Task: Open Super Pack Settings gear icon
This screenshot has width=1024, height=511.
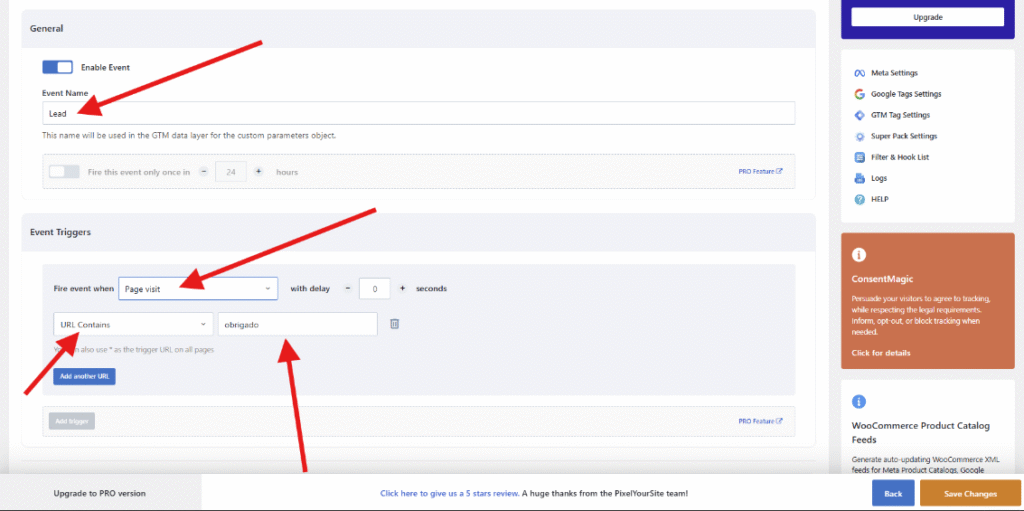Action: (x=859, y=136)
